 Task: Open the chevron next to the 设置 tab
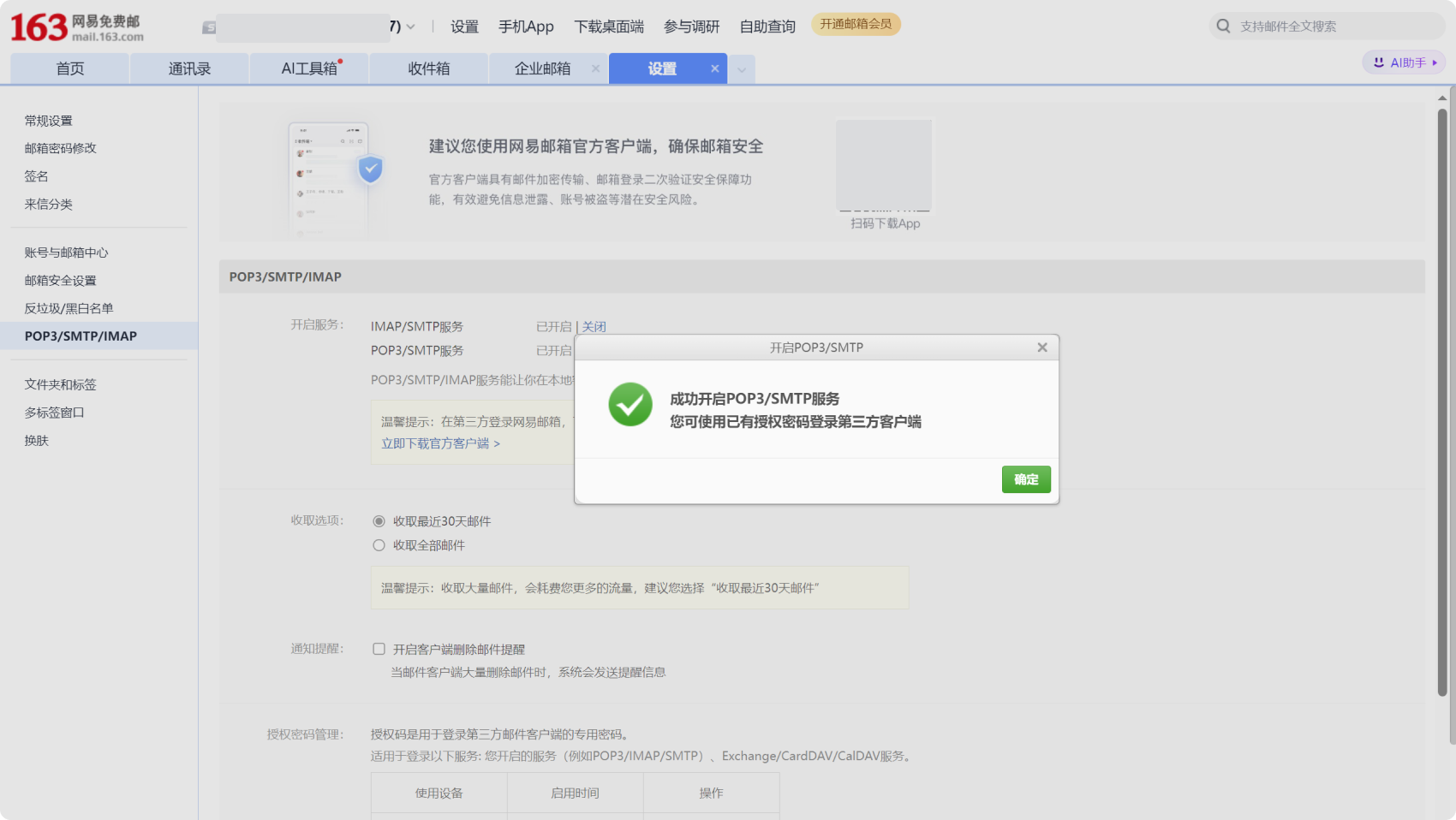coord(742,68)
